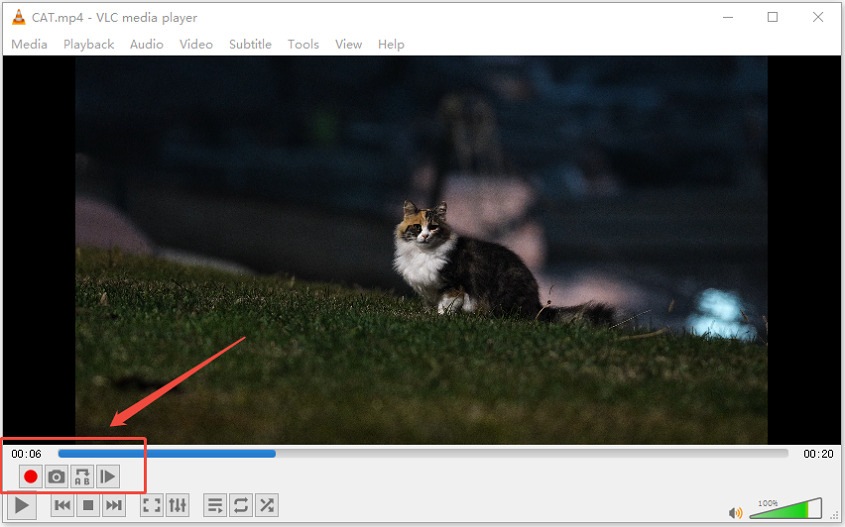Maximize the VLC window

[x=772, y=17]
